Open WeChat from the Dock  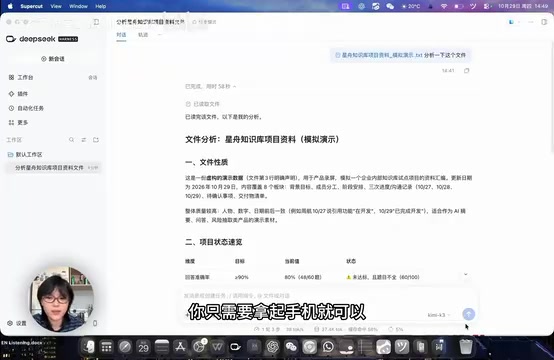coord(291,347)
